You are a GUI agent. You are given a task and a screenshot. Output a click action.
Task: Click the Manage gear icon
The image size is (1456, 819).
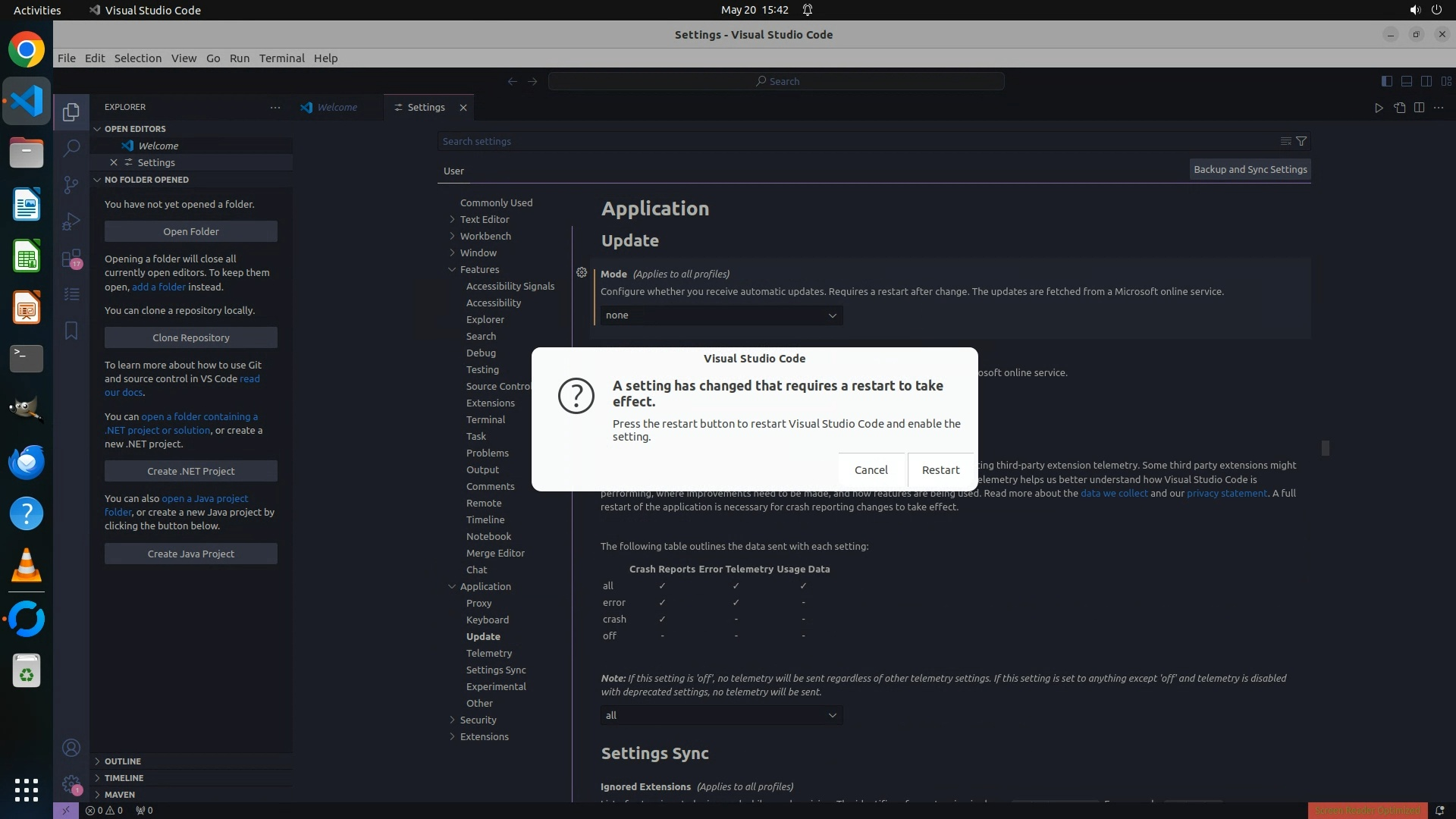pos(71,785)
